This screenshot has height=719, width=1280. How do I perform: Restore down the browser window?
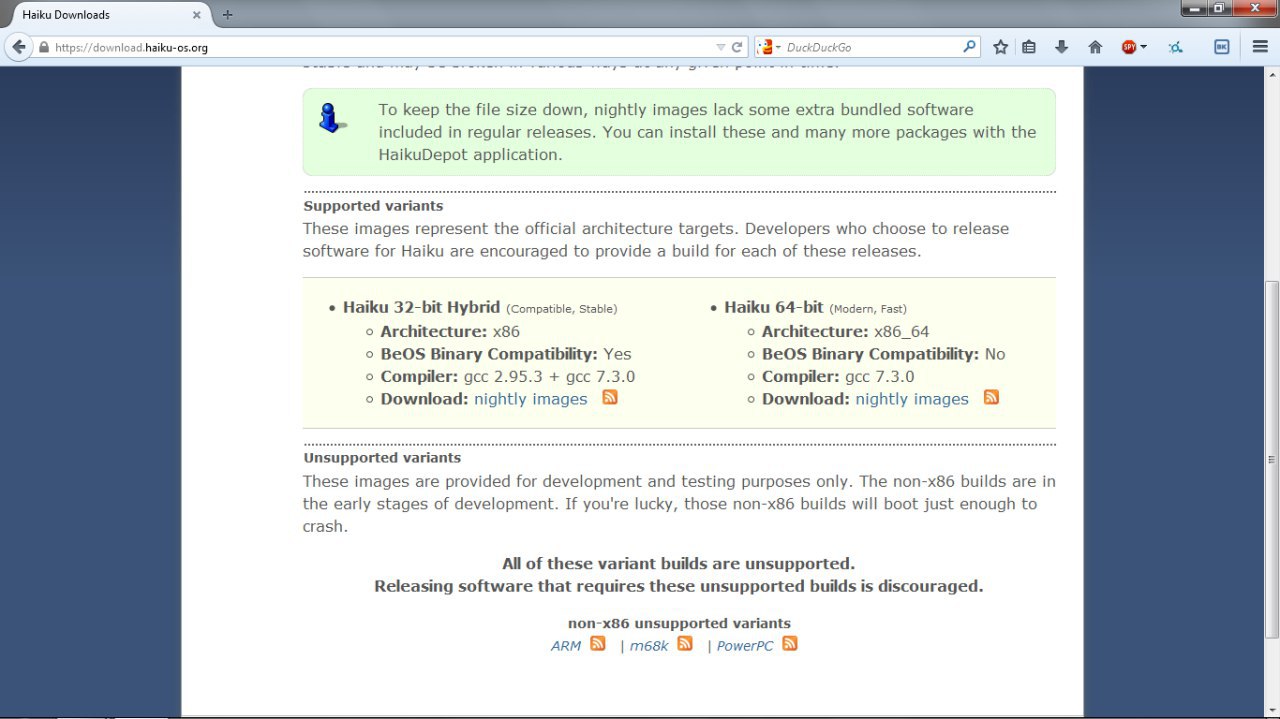(x=1220, y=8)
